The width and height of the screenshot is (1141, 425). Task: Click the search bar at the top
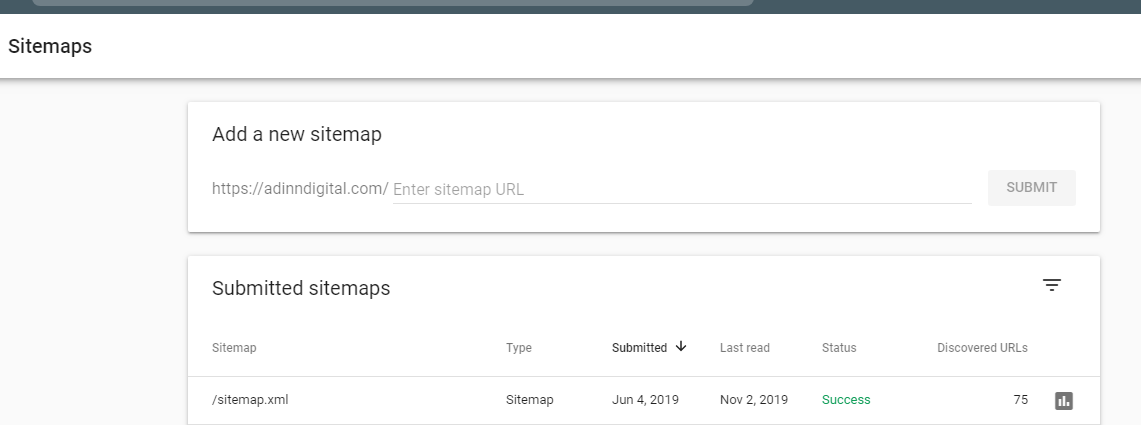(x=392, y=3)
